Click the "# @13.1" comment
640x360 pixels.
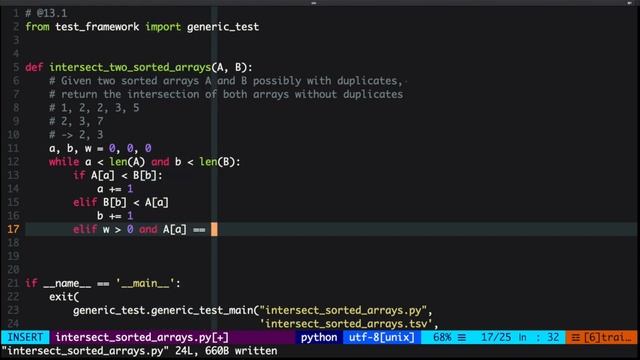pos(46,13)
